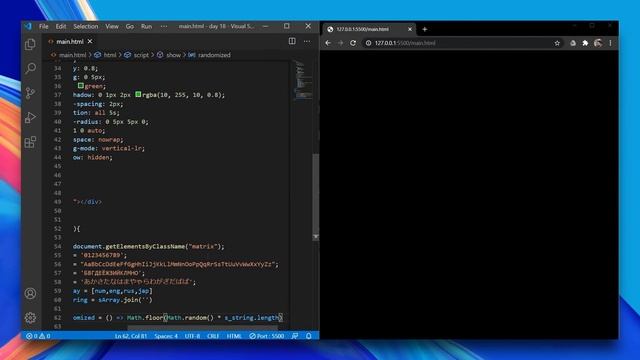Open the Extensions view
The image size is (640, 360).
click(30, 142)
